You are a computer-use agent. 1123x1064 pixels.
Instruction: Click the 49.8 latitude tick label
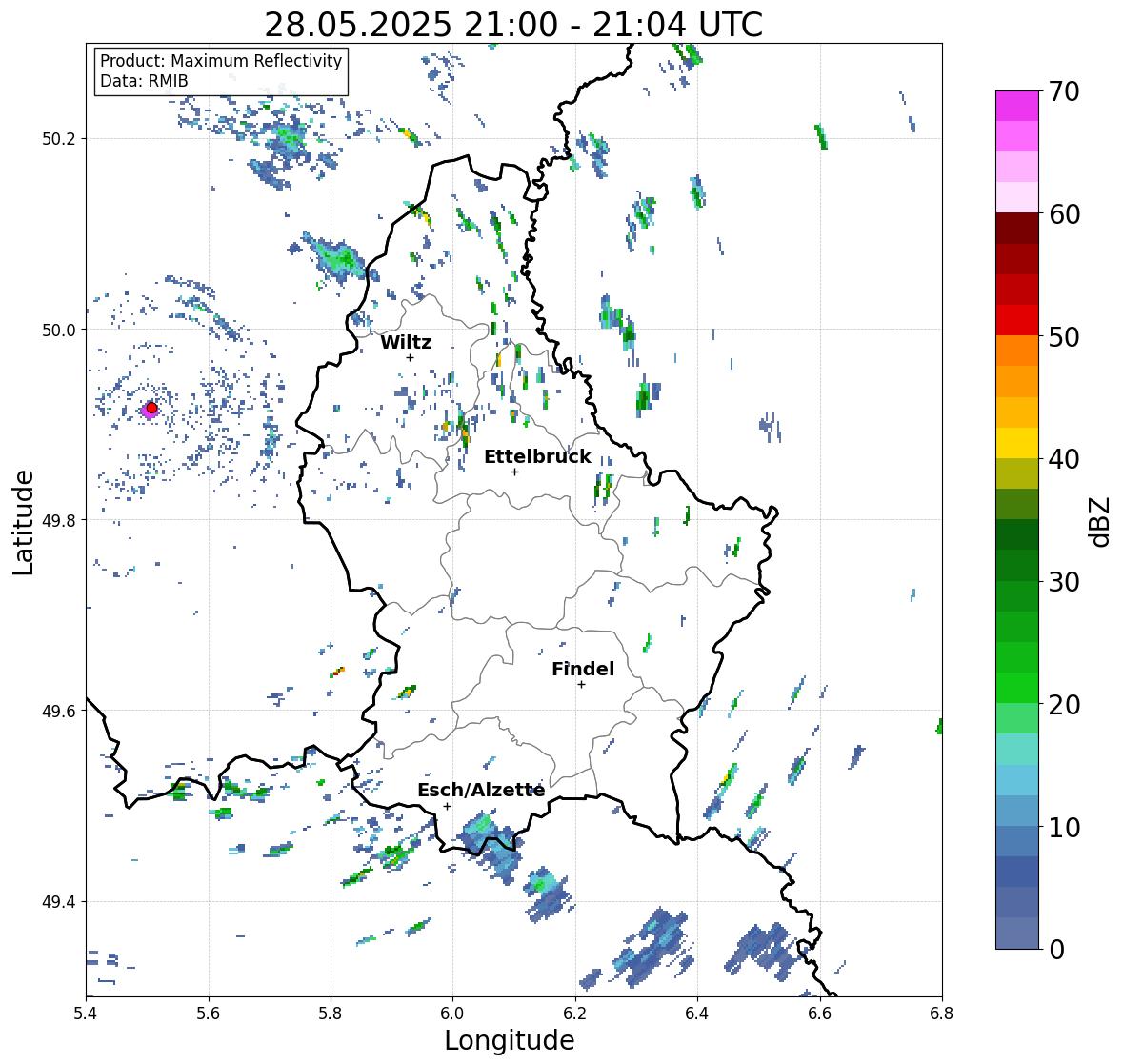[x=59, y=520]
